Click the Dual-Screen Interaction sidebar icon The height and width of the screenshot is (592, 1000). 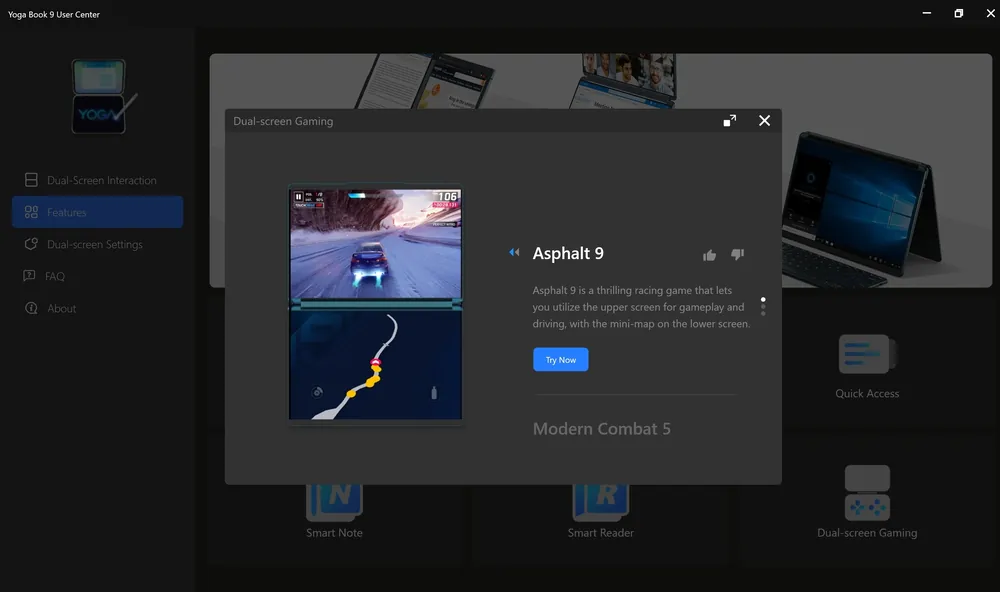click(31, 180)
